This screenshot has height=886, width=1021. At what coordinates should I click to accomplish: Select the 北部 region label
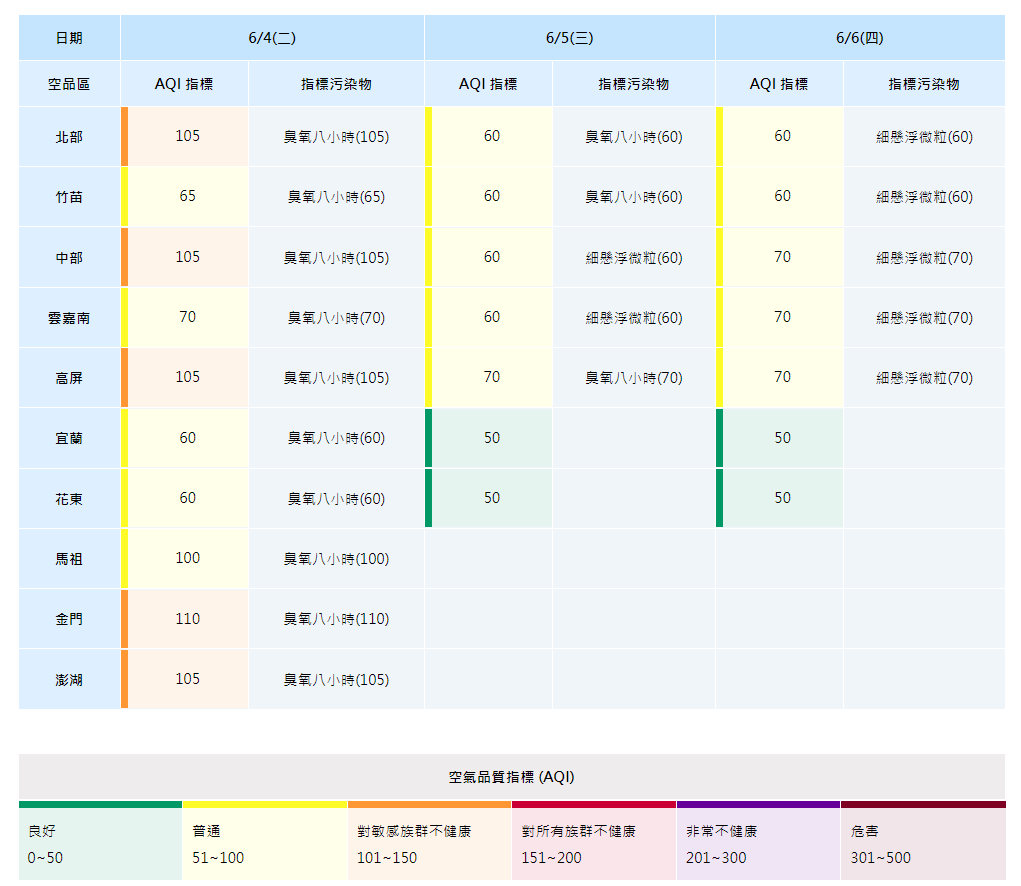tap(68, 136)
